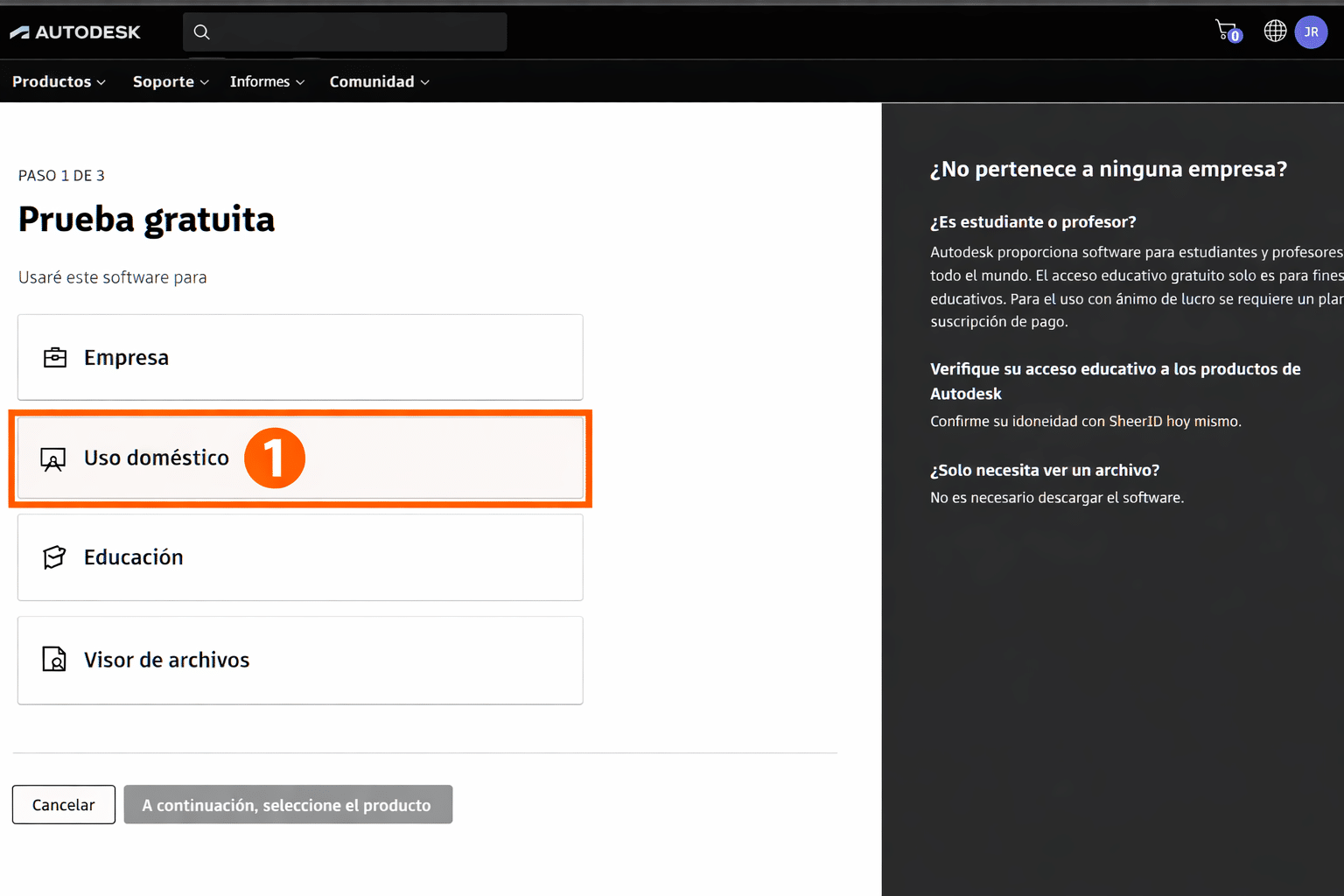
Task: Click the Autodesk logo
Action: click(x=75, y=31)
